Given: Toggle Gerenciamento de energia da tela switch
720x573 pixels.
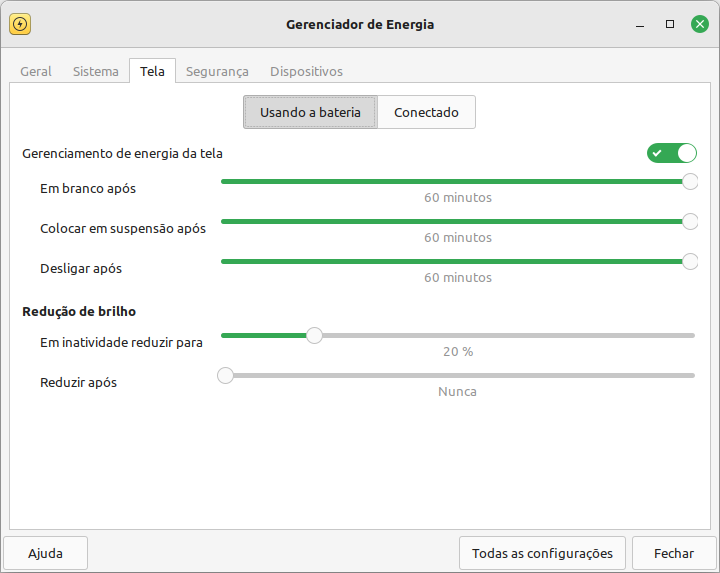Looking at the screenshot, I should point(672,153).
